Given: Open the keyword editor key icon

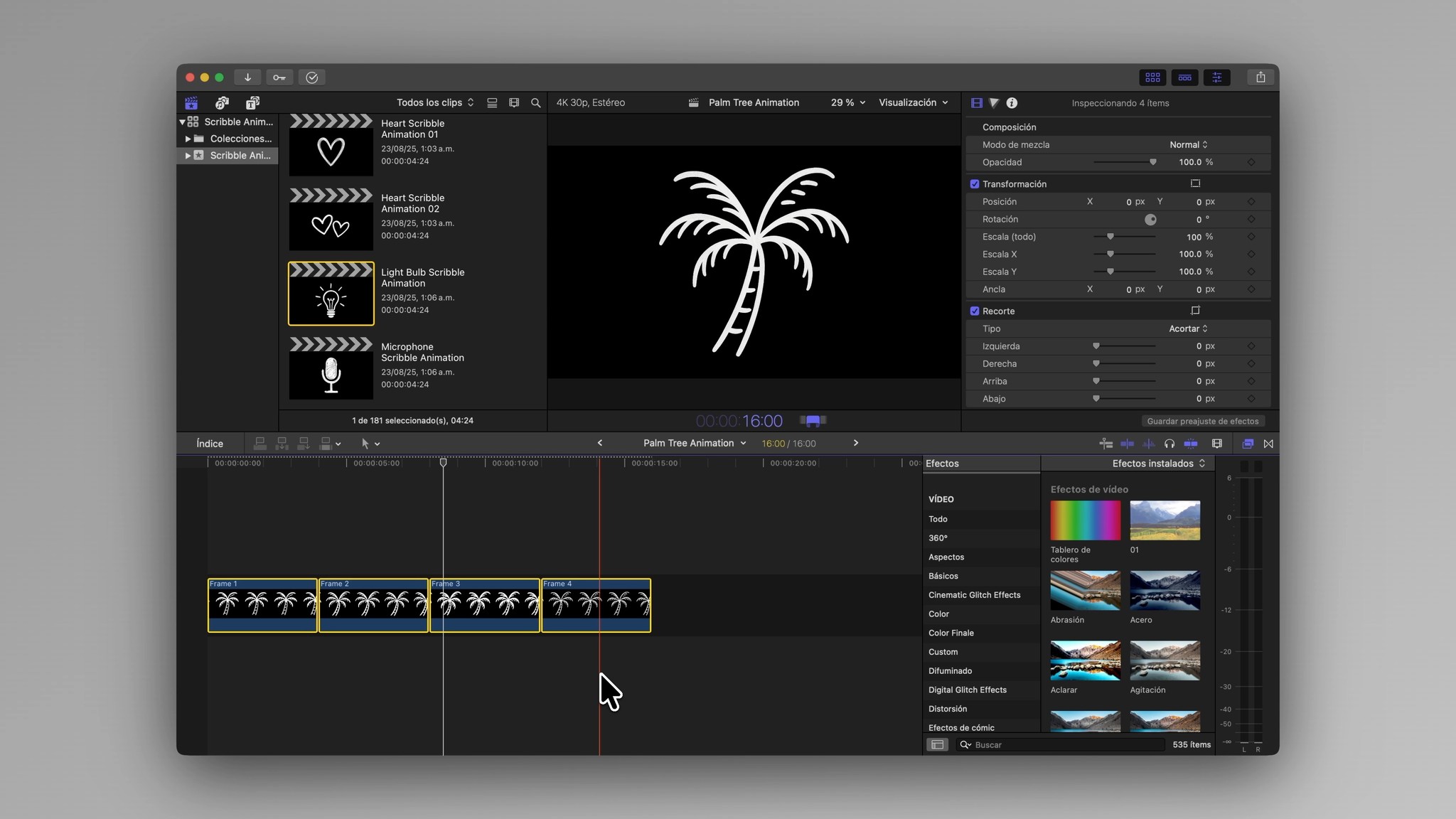Looking at the screenshot, I should 279,77.
